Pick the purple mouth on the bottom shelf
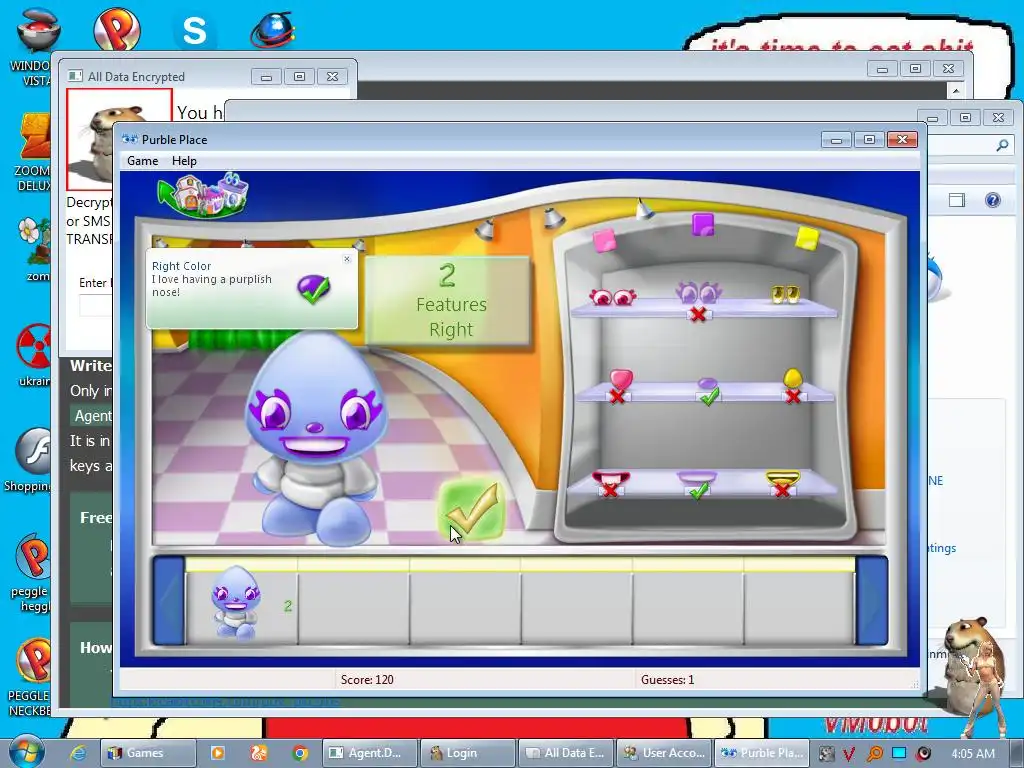 coord(697,478)
